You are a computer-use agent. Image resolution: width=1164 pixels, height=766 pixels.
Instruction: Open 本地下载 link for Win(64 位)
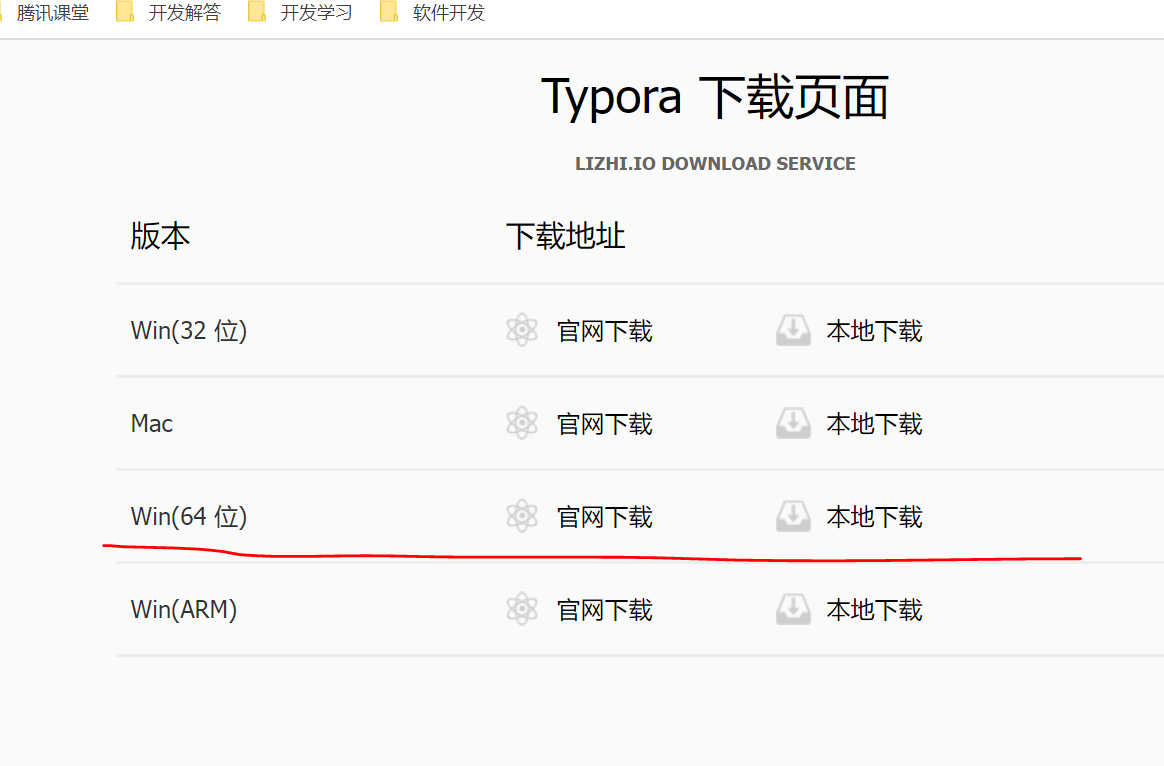click(874, 517)
